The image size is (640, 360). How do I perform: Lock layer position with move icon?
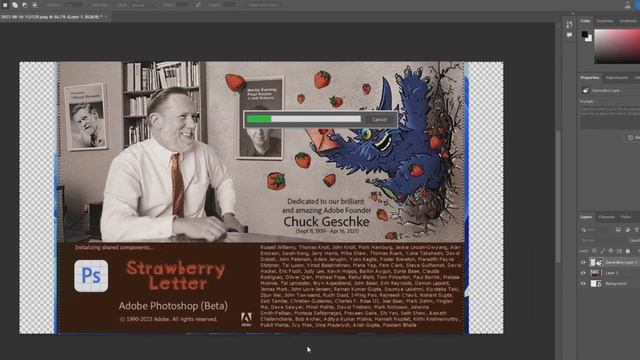(x=611, y=251)
